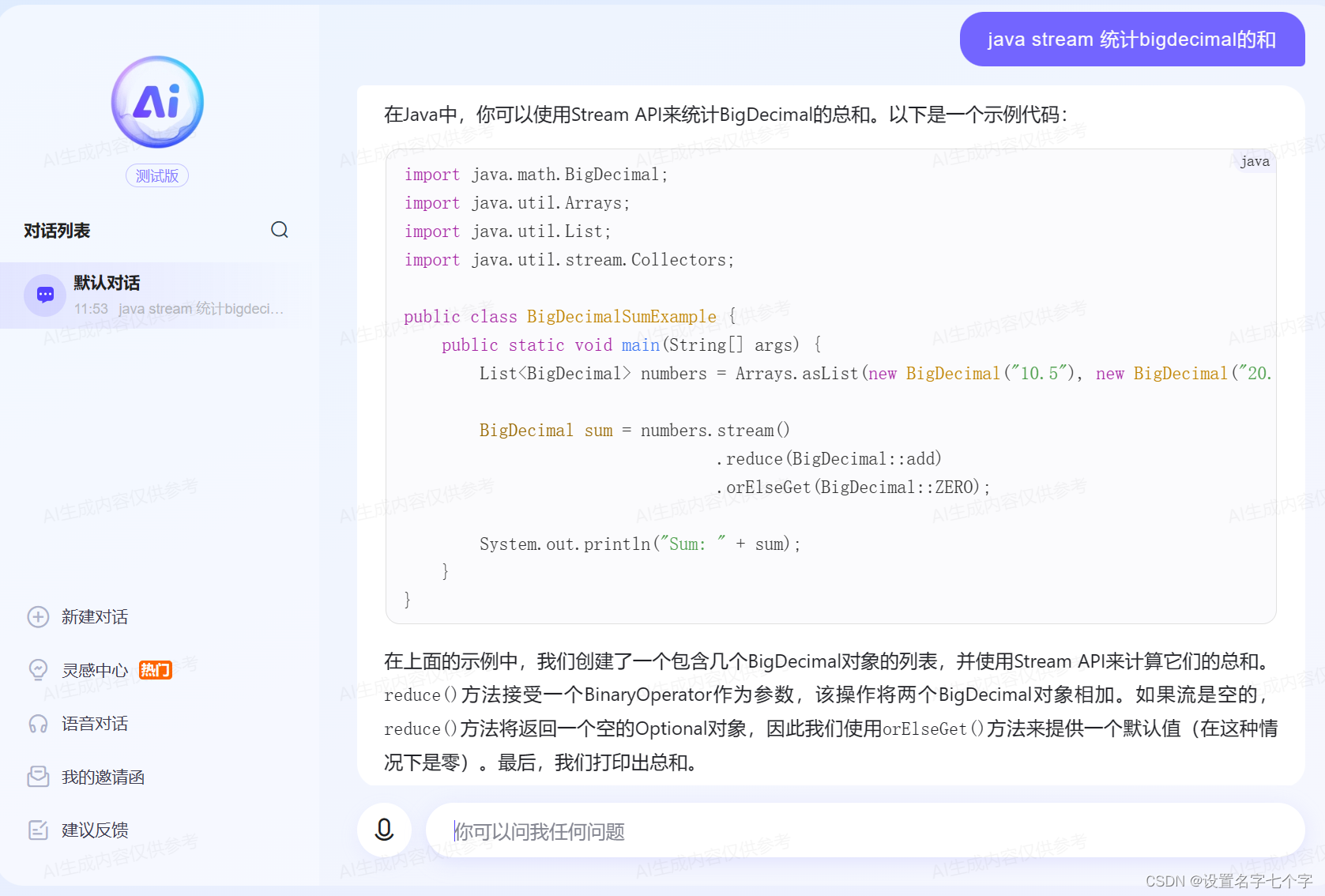The width and height of the screenshot is (1325, 896).
Task: Click the AI logo avatar
Action: click(157, 102)
